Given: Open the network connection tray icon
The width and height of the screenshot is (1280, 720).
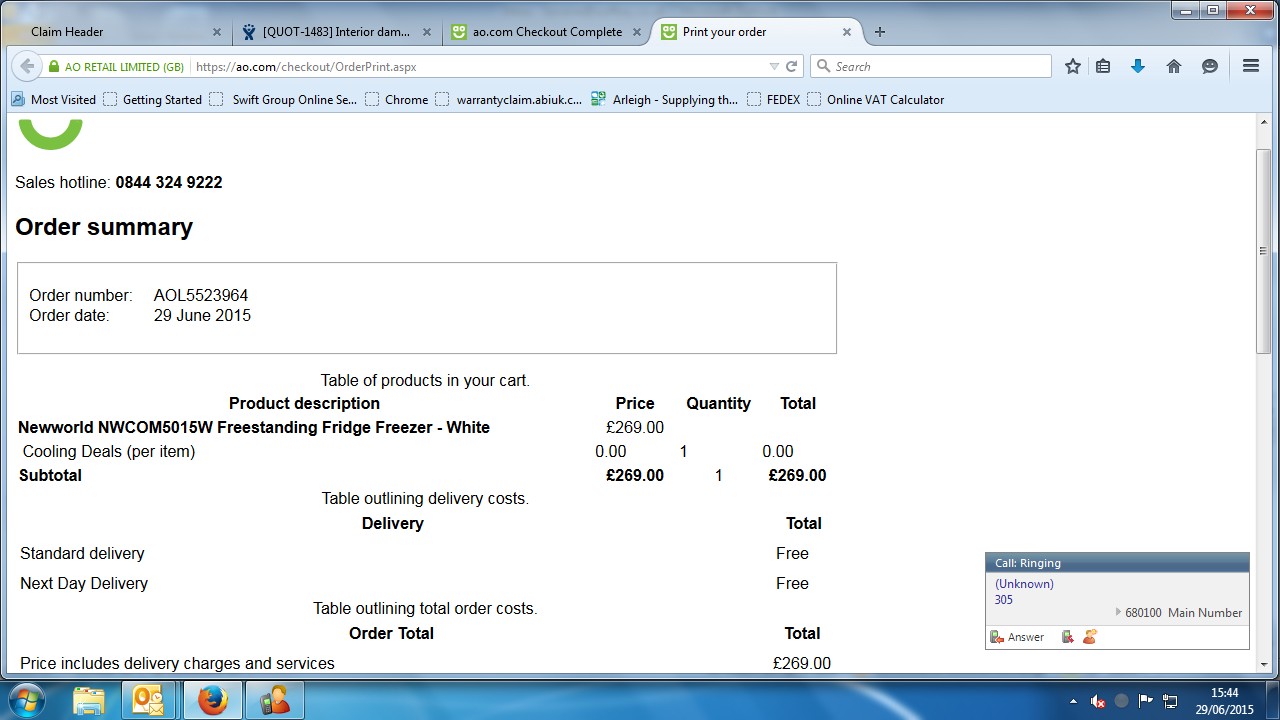Looking at the screenshot, I should pos(1170,701).
